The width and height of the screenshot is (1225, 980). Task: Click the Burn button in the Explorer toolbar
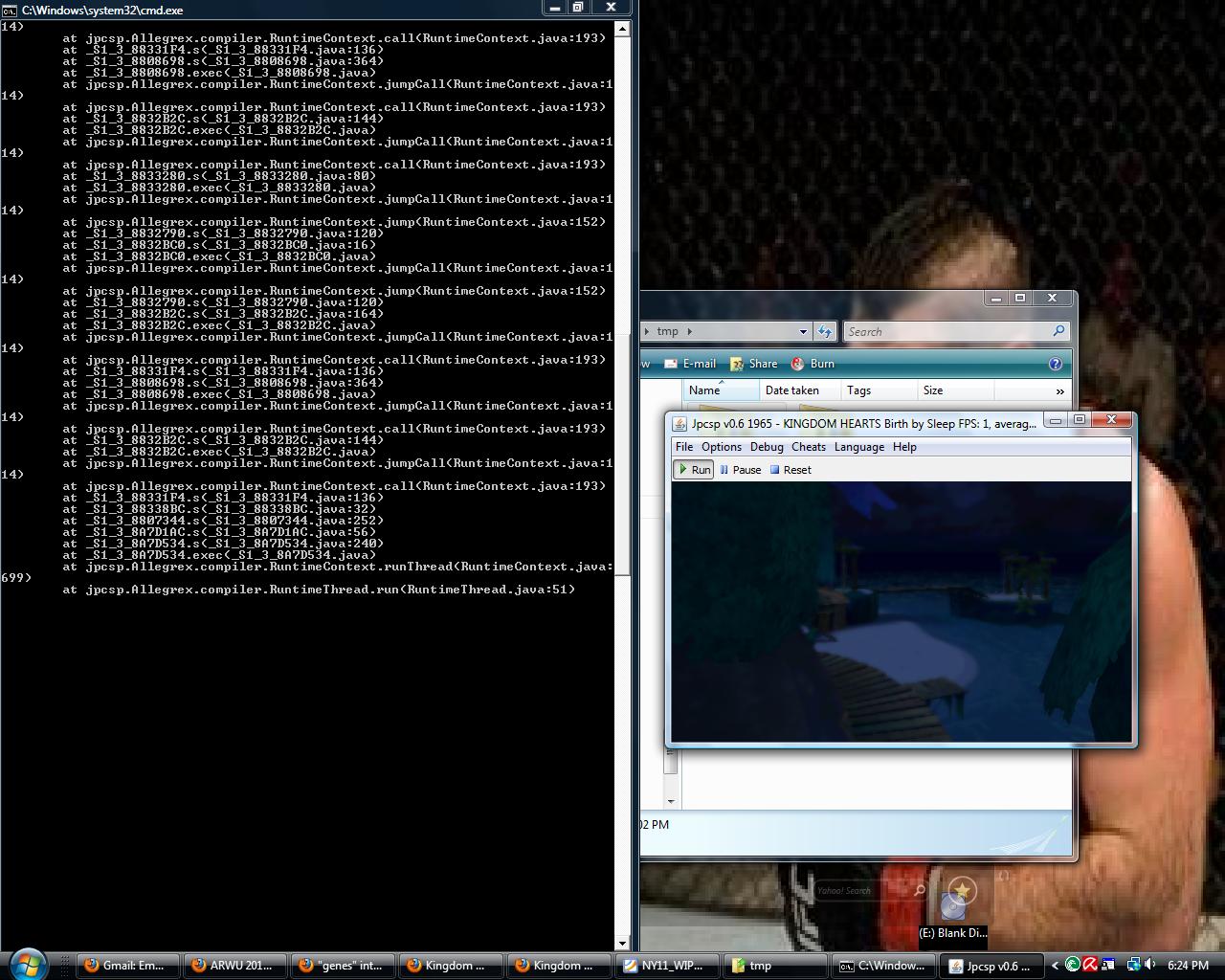[x=813, y=364]
